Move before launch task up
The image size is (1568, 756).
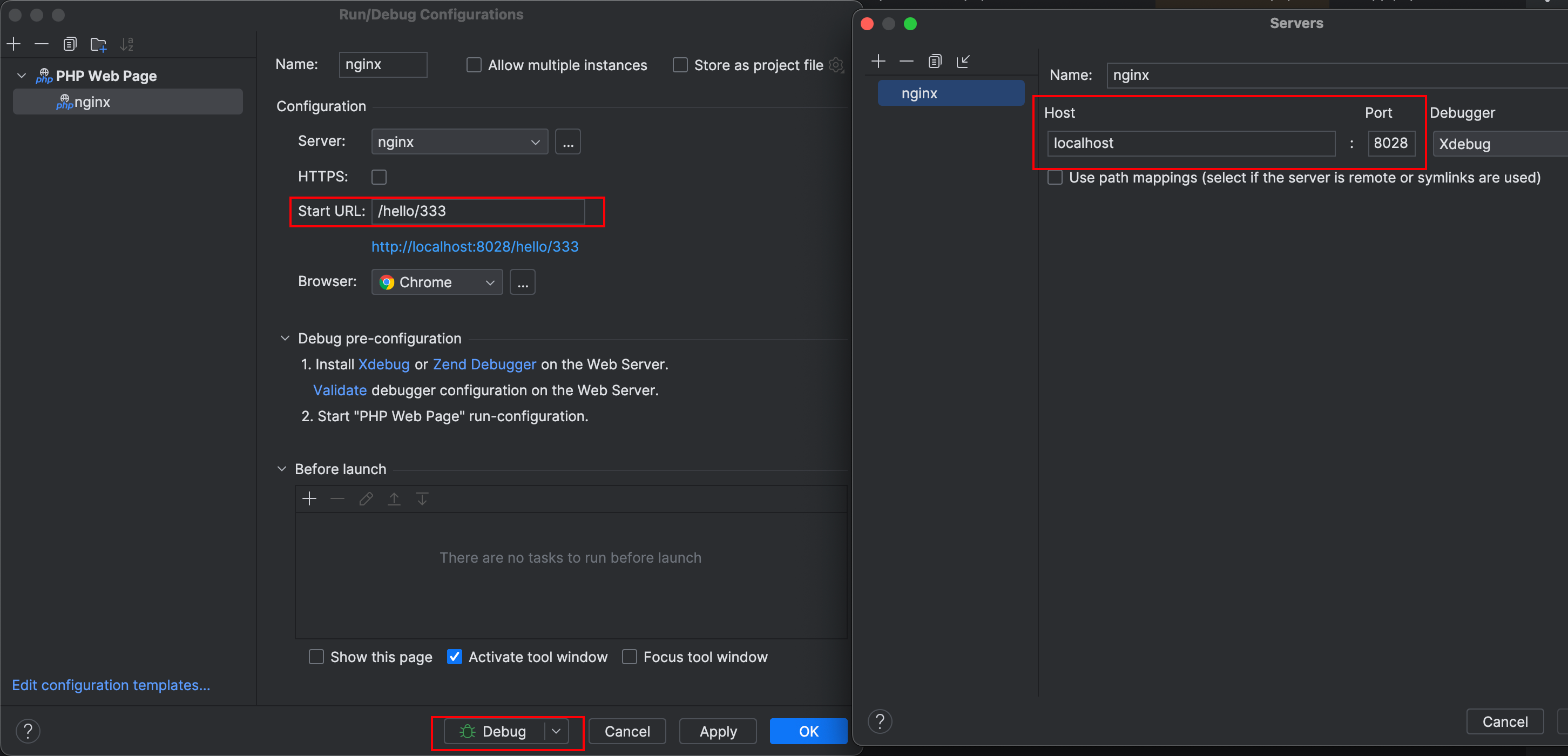(x=394, y=499)
